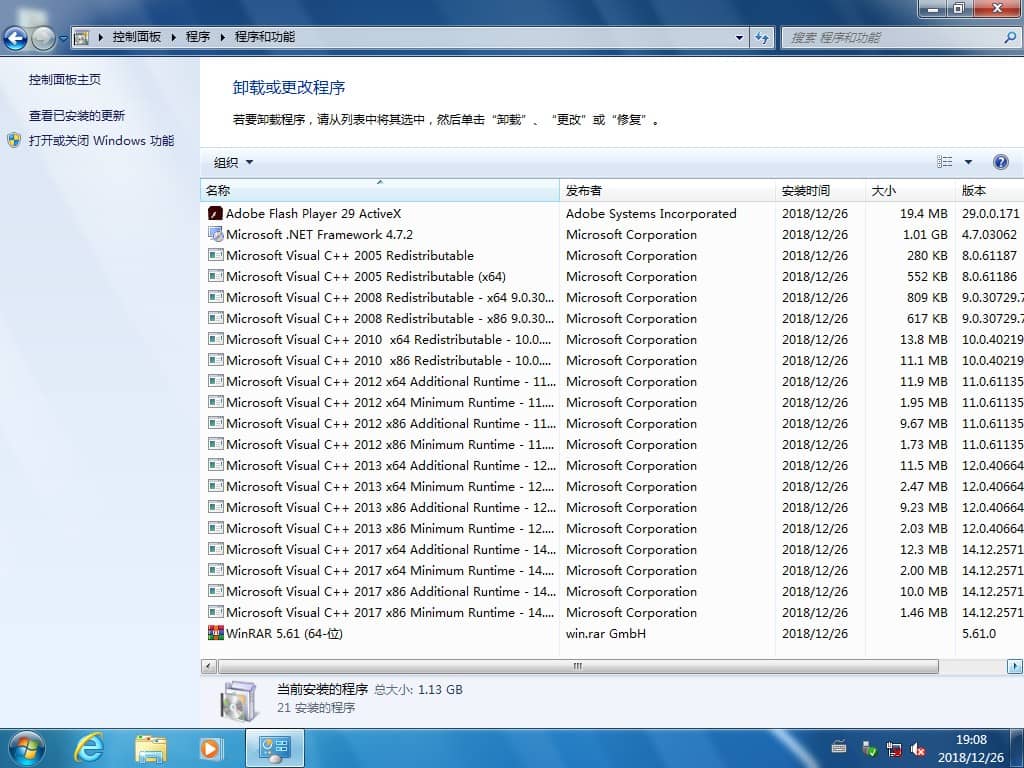1024x768 pixels.
Task: Open the 组织 dropdown menu
Action: coord(229,161)
